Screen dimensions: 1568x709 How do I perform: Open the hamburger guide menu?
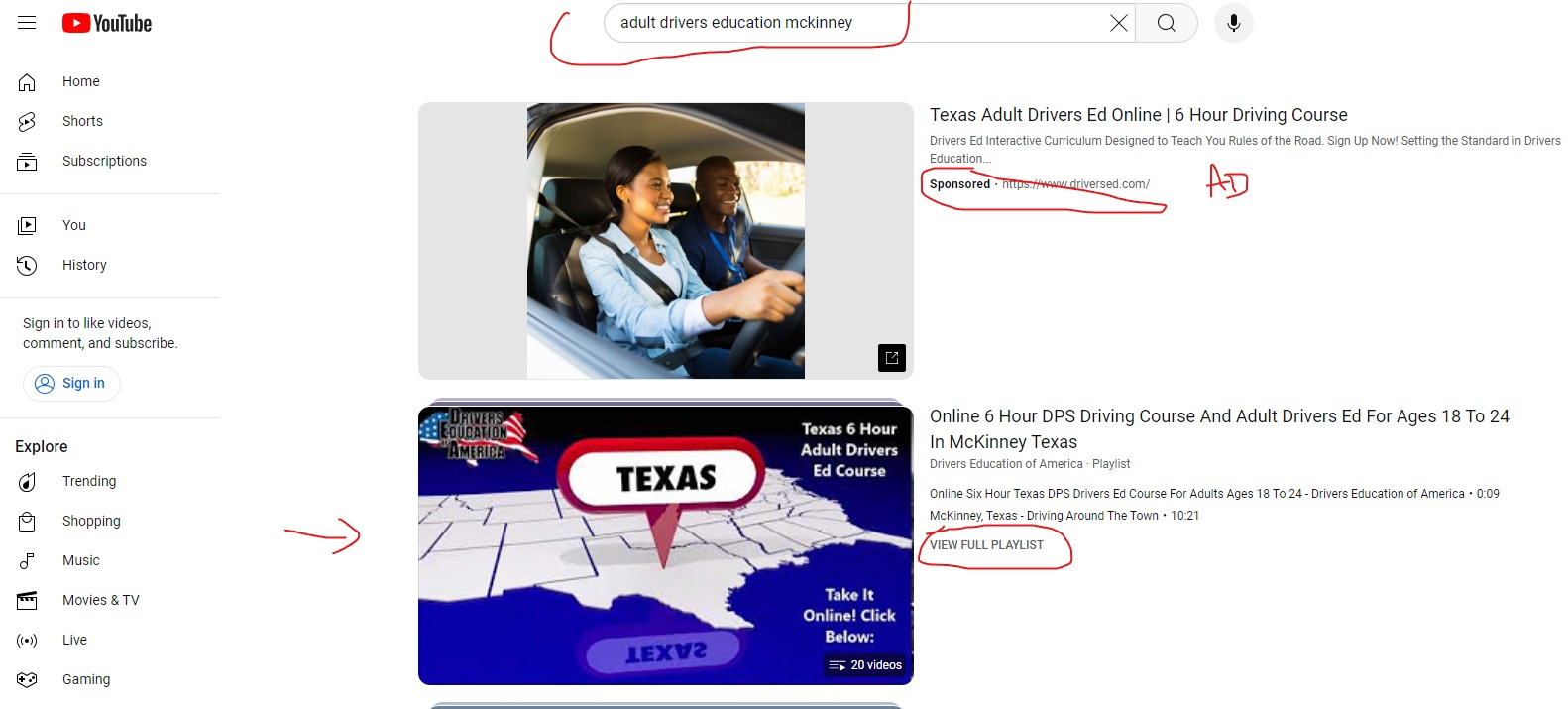pyautogui.click(x=27, y=23)
